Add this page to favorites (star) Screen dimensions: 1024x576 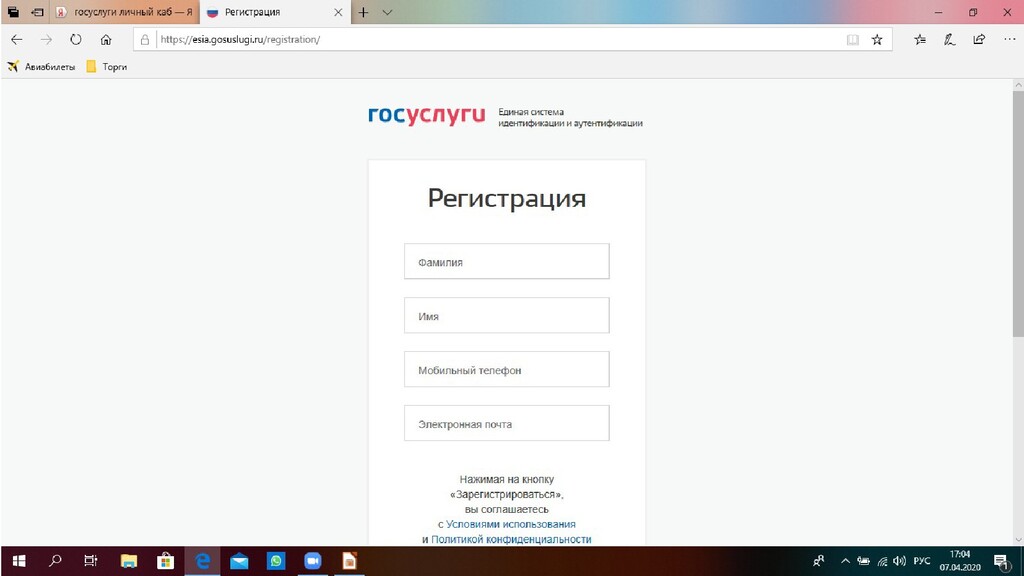click(x=877, y=40)
